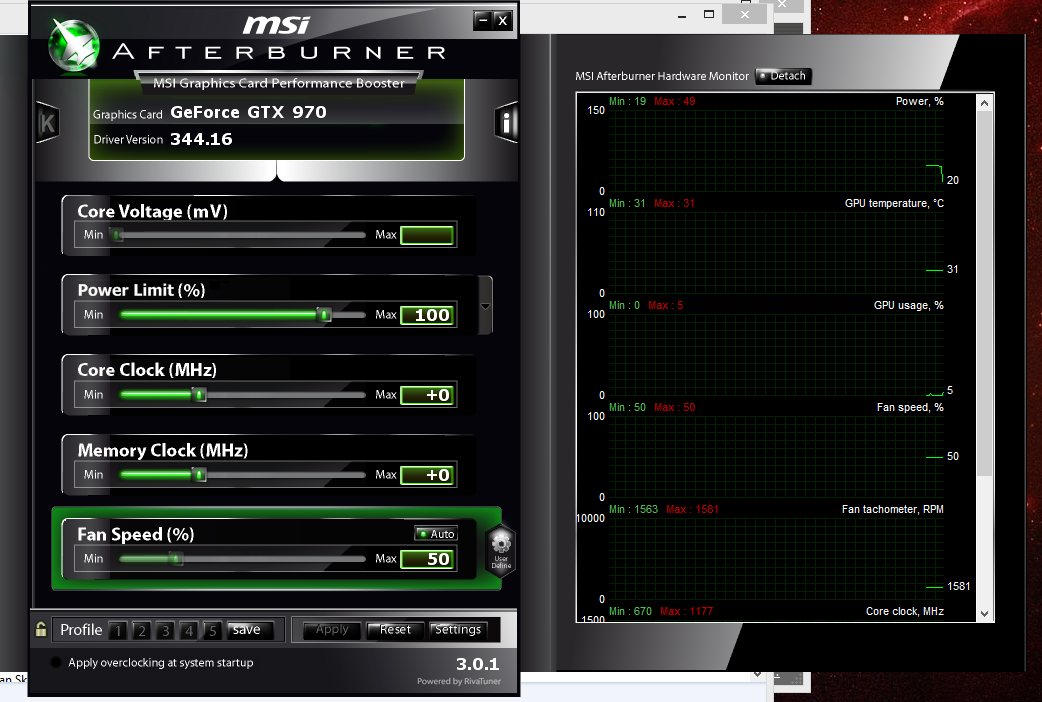Click the profile save button
Image resolution: width=1042 pixels, height=702 pixels.
250,630
